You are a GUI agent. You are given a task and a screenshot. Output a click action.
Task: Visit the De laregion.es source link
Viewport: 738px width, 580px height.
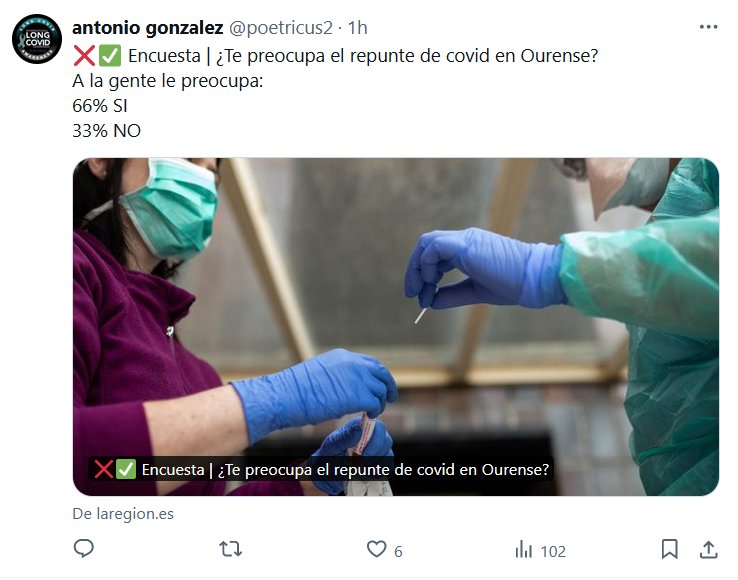coord(123,514)
